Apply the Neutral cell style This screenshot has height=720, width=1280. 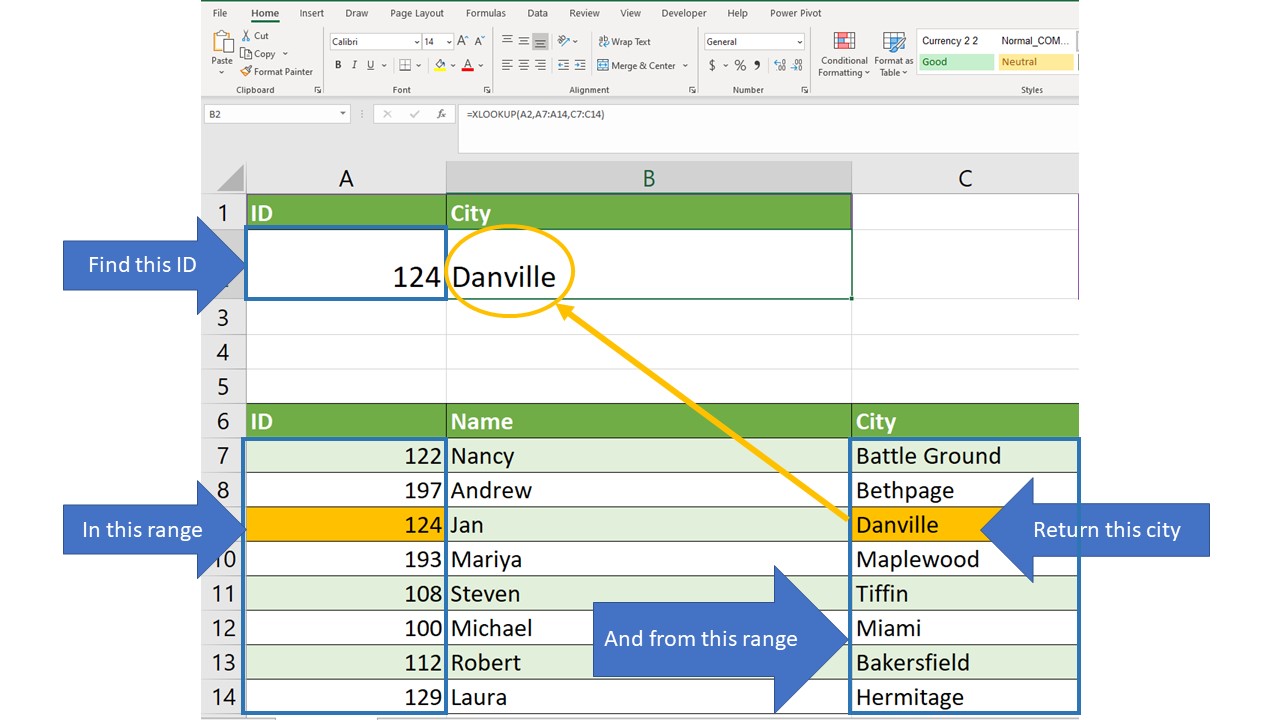(x=1036, y=62)
